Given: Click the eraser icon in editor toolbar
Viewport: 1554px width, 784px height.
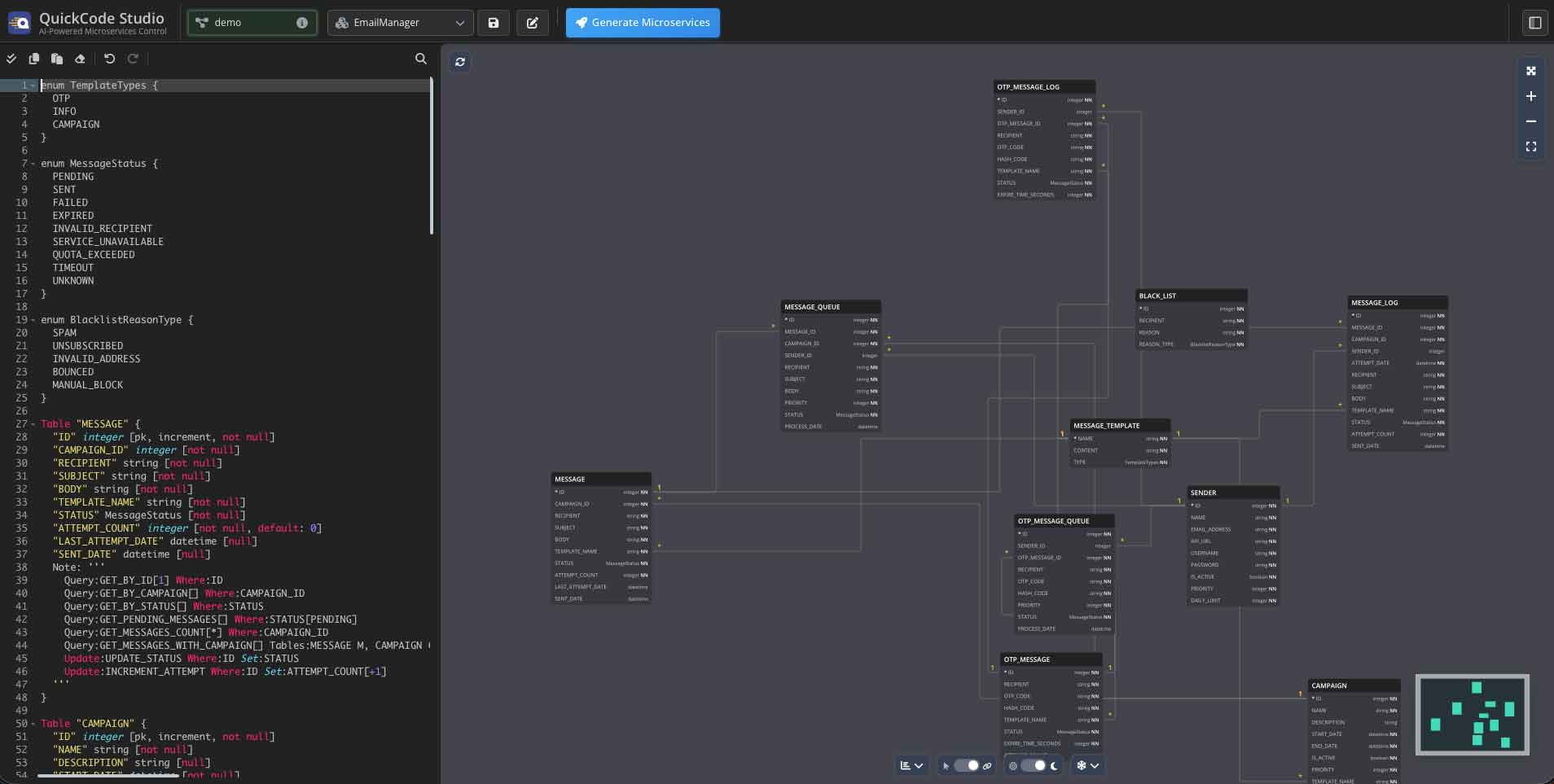Looking at the screenshot, I should coord(80,59).
